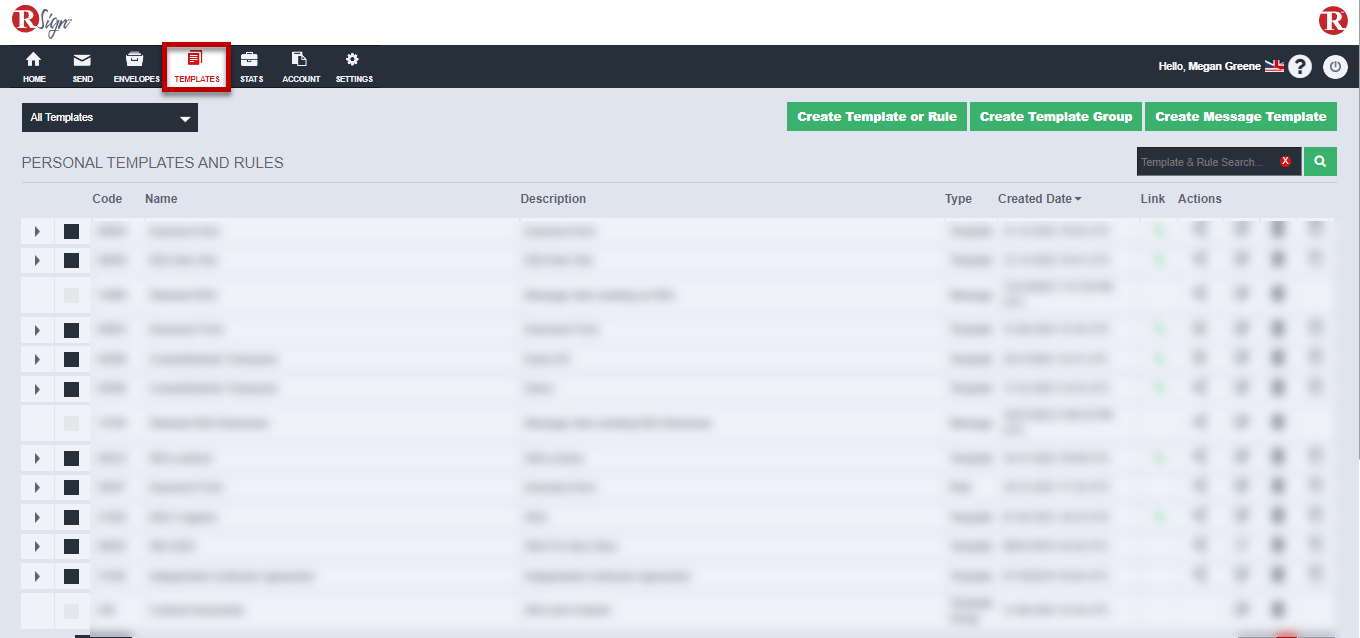Click Create Template Group button
Screen dimensions: 1360x638
1056,117
